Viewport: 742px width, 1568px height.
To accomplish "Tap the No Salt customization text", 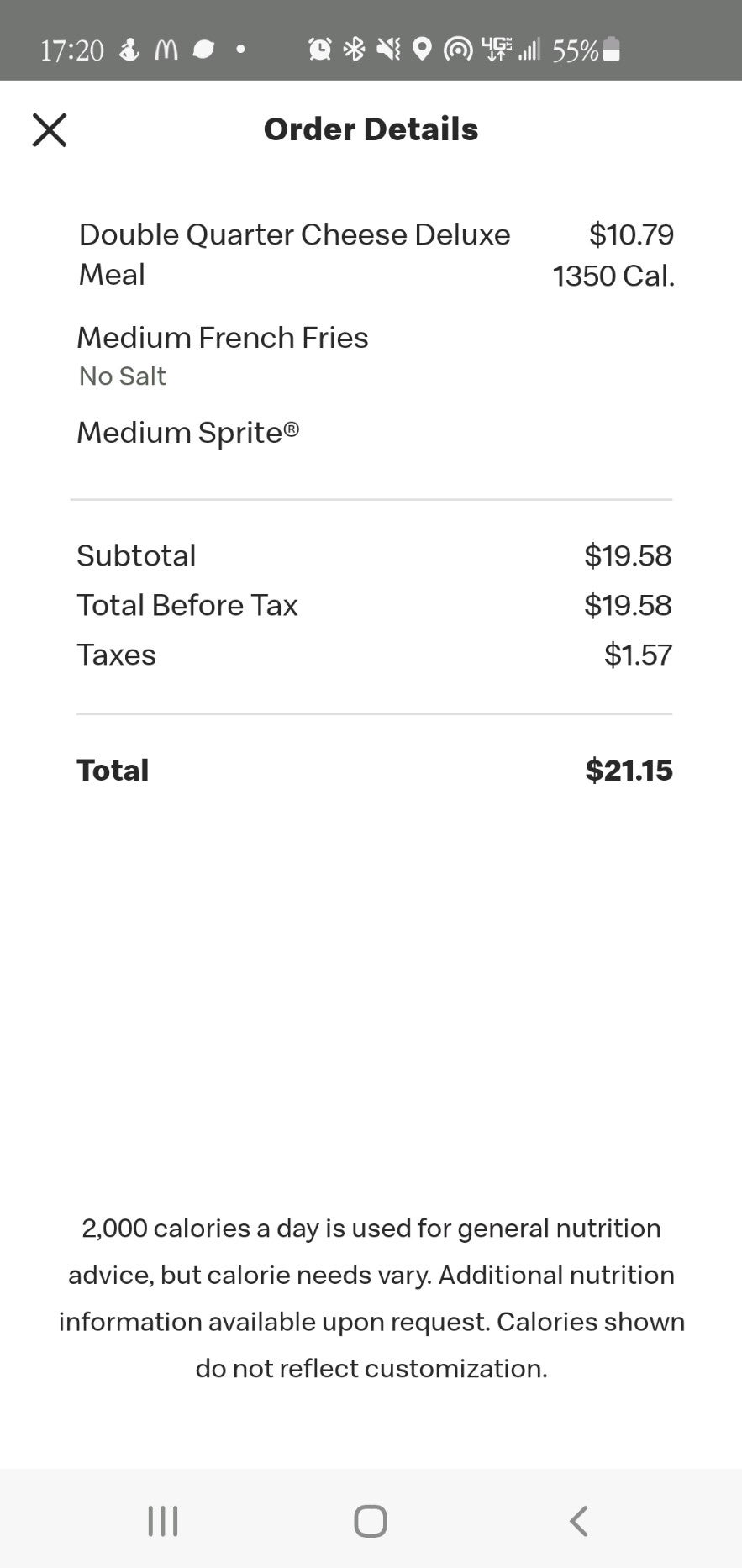I will point(123,376).
